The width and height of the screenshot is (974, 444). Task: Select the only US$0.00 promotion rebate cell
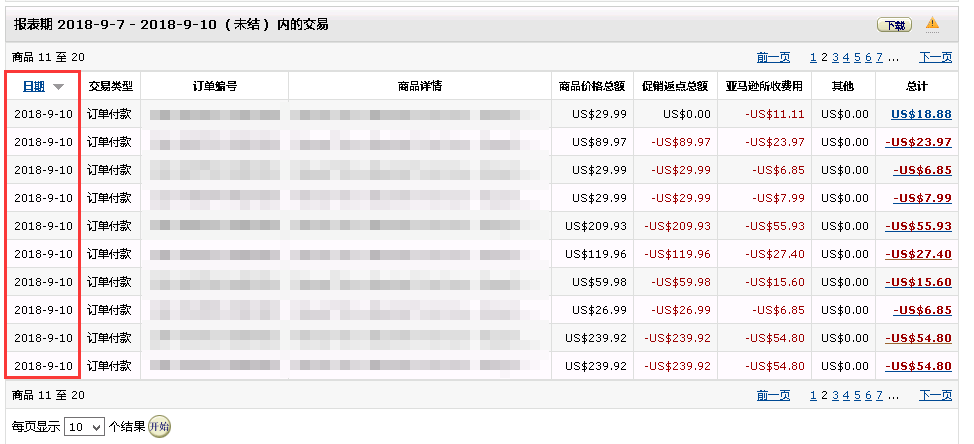tap(675, 114)
